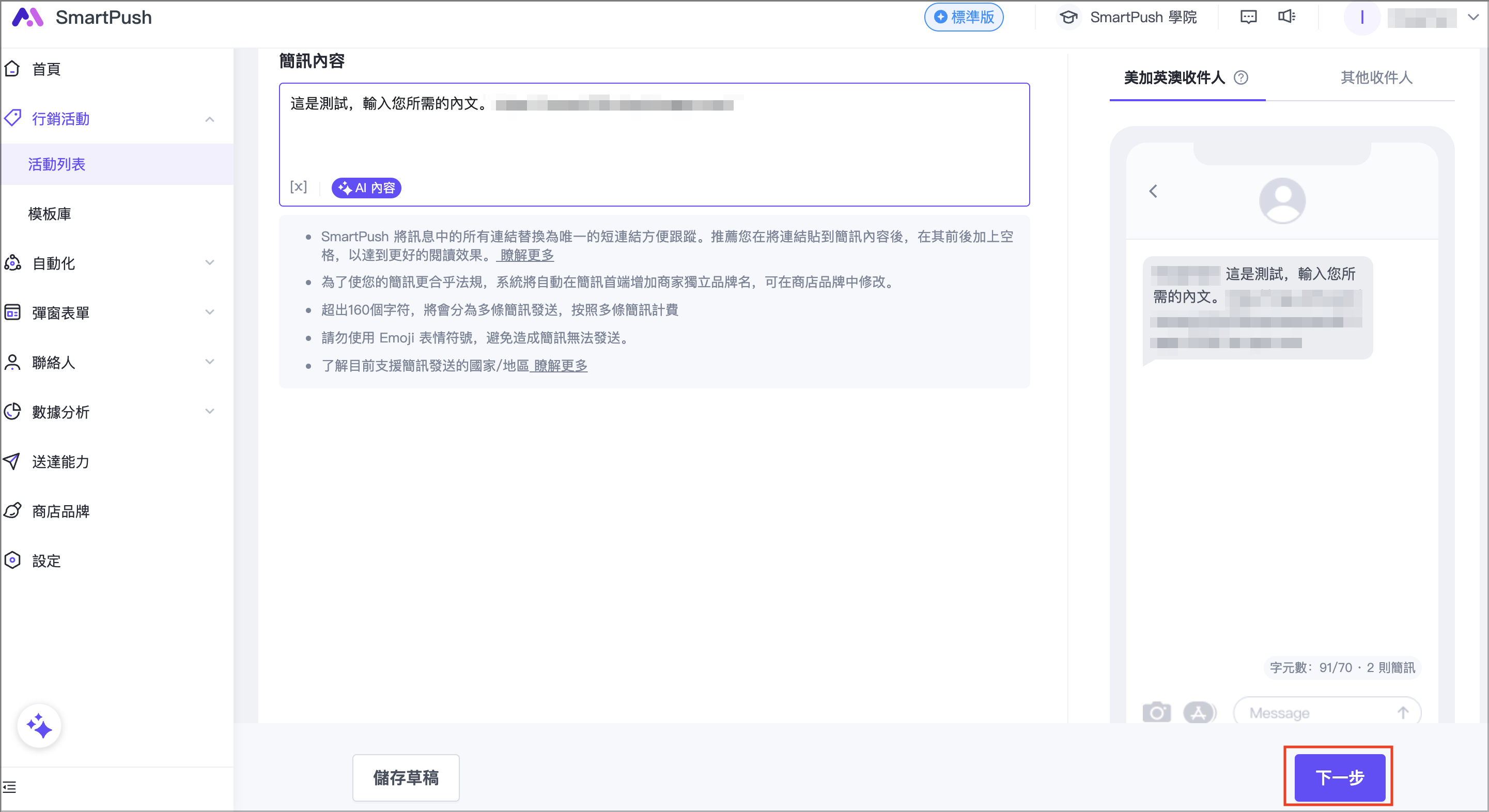Click the AI 內容 button

[366, 188]
